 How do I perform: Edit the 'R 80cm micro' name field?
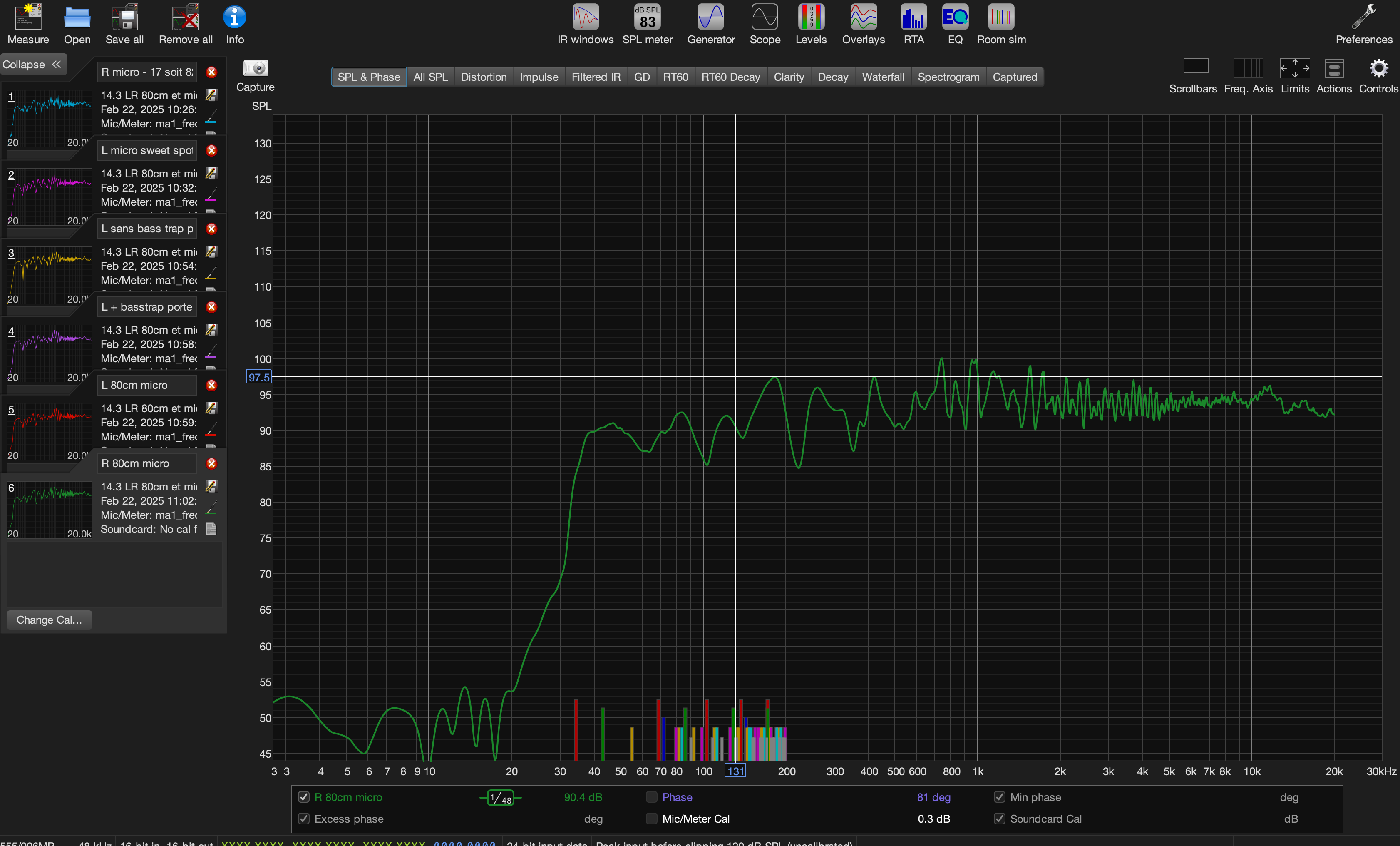click(147, 463)
